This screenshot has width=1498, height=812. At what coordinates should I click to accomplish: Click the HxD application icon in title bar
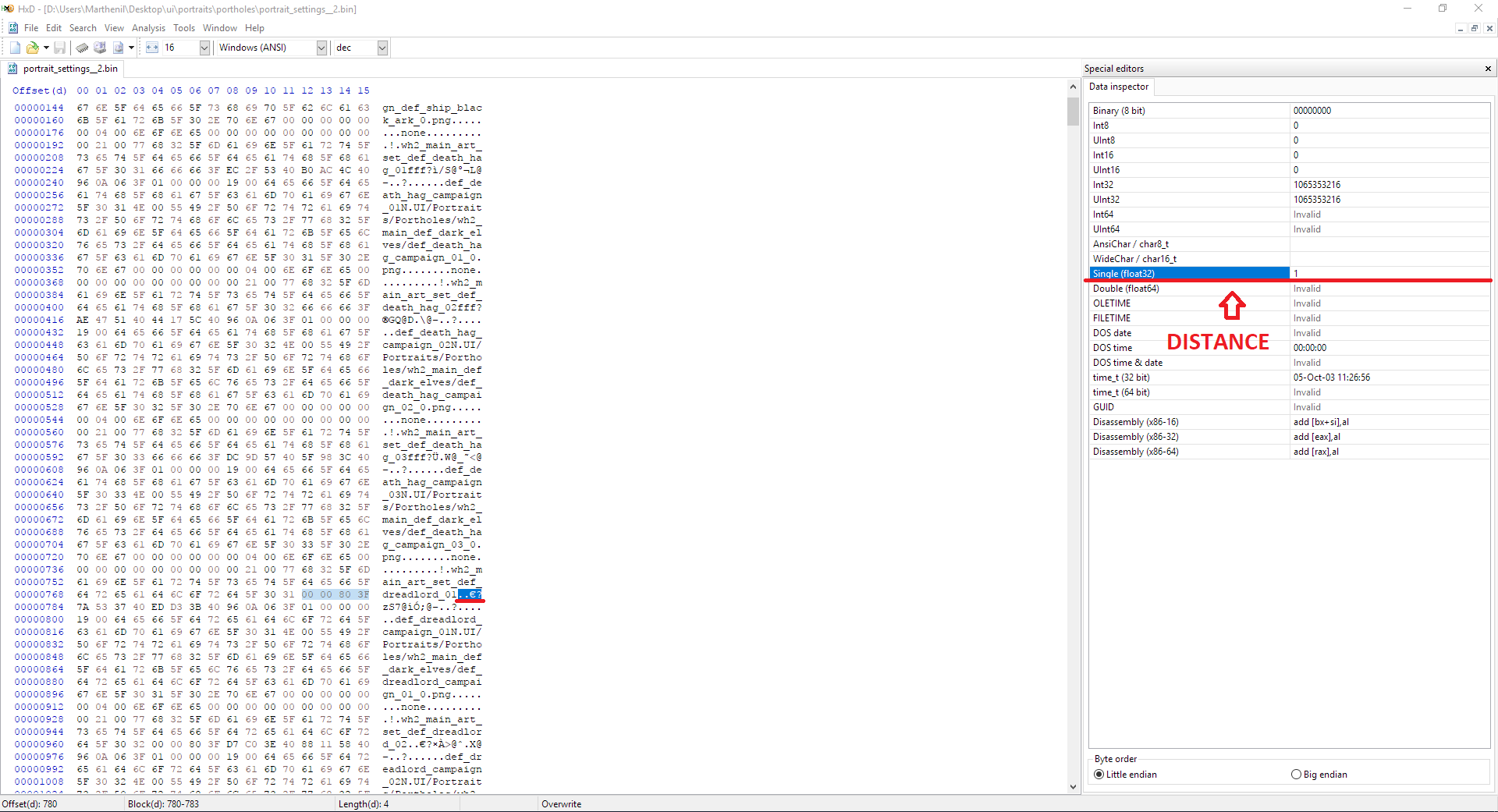click(8, 9)
